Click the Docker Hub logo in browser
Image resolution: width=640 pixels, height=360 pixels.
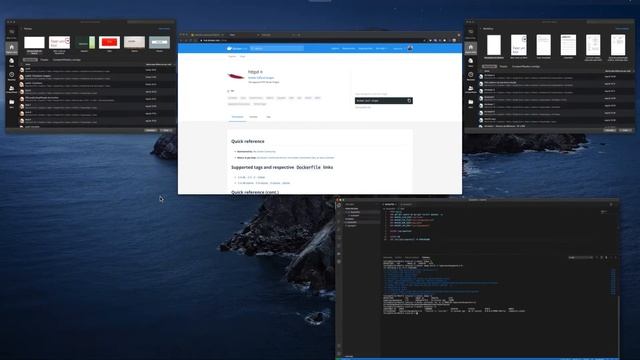click(237, 49)
